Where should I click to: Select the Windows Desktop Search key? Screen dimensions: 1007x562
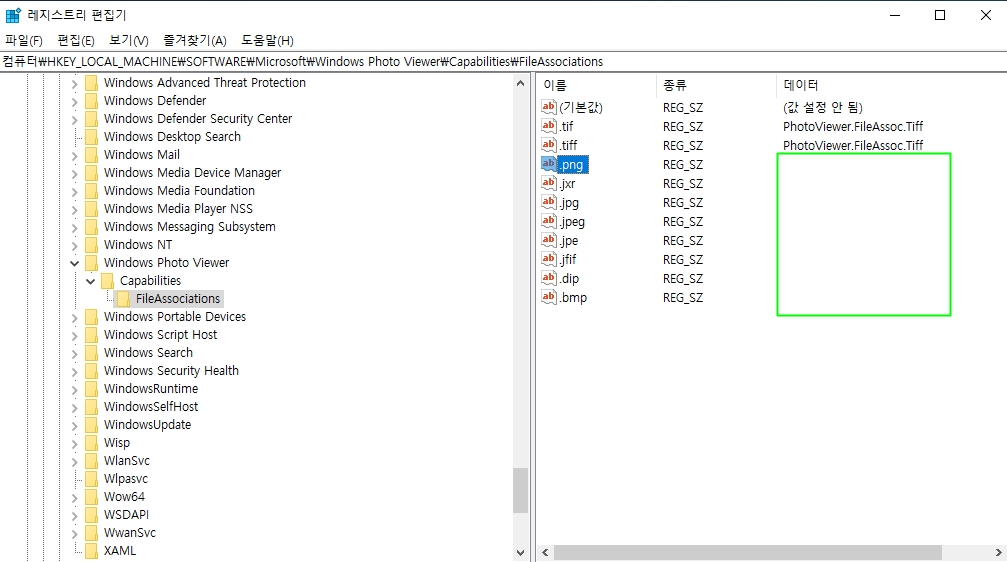click(172, 137)
